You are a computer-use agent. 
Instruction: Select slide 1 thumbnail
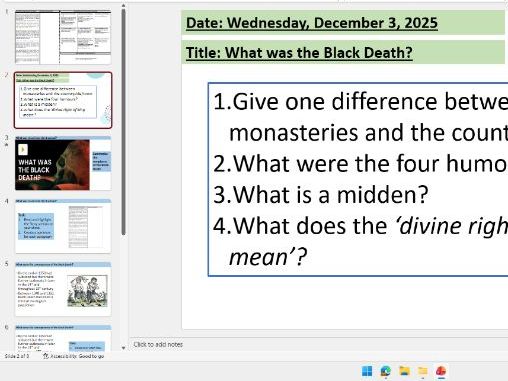coord(63,37)
